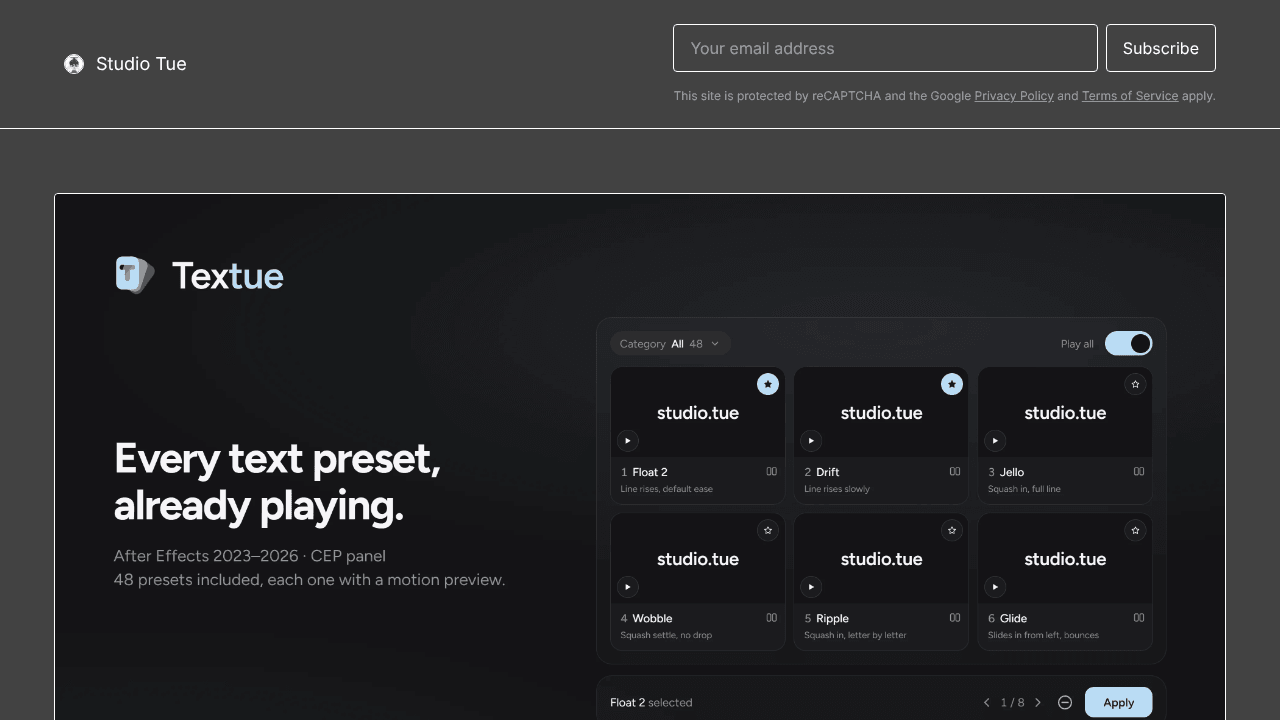
Task: Click the circled minus icon beside Apply
Action: point(1065,703)
